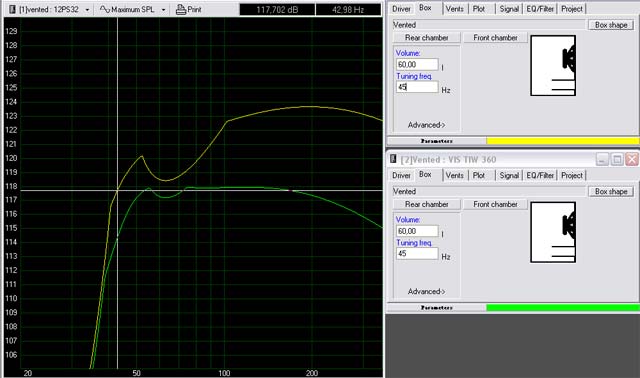
Task: Expand Advanced options in upper panel
Action: click(427, 125)
